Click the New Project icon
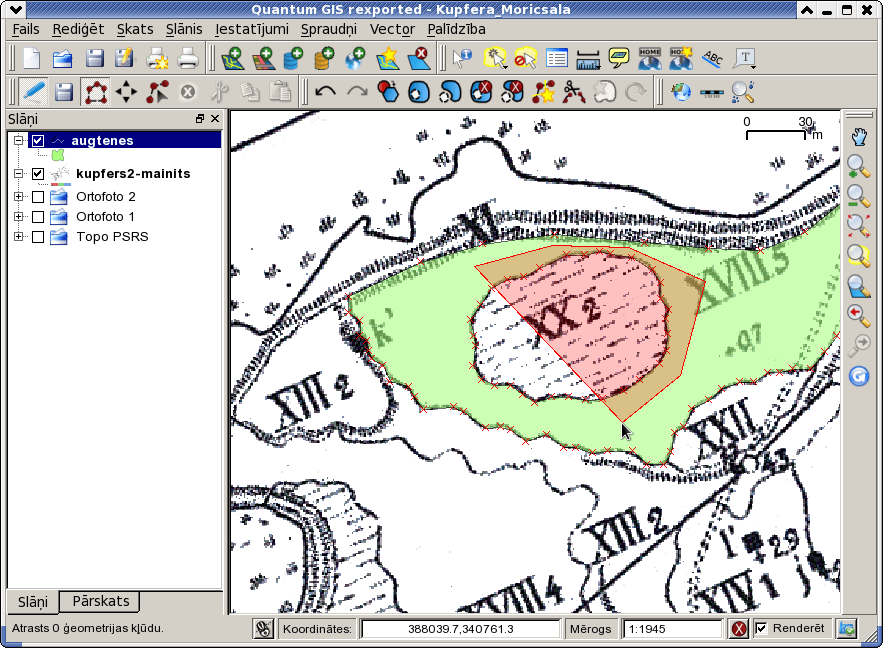 click(x=32, y=58)
